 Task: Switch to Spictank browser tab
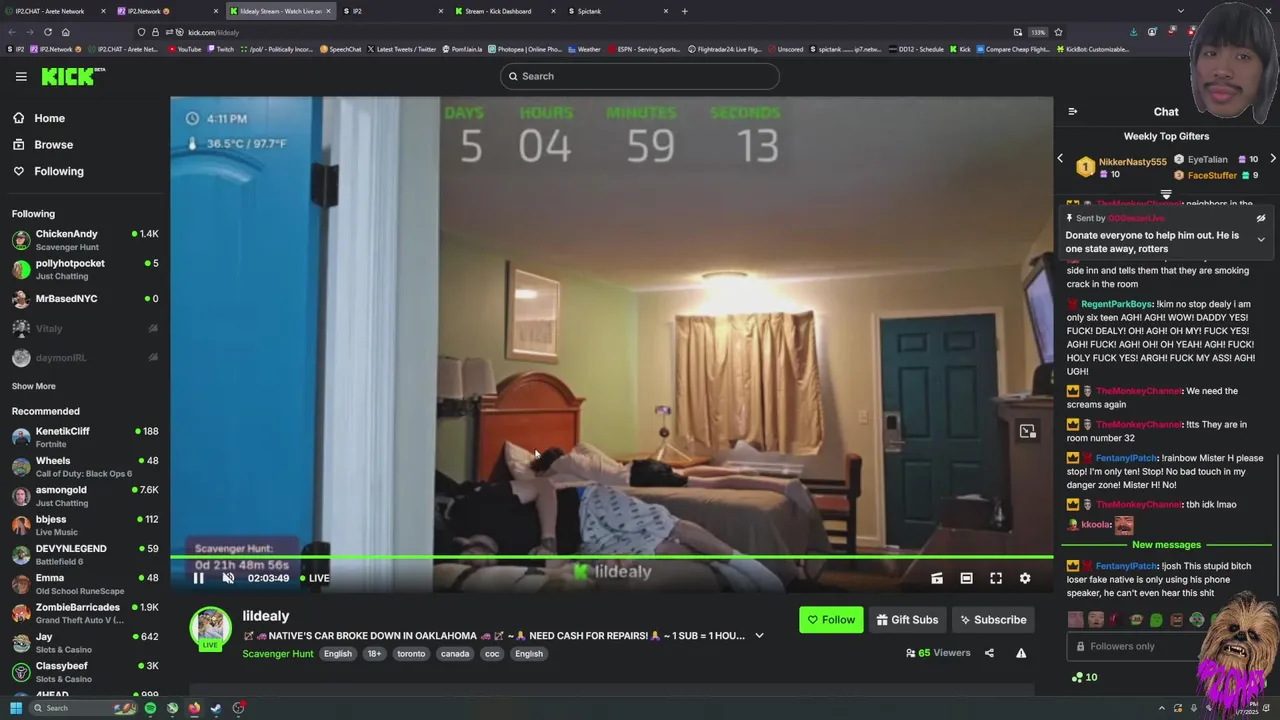618,11
